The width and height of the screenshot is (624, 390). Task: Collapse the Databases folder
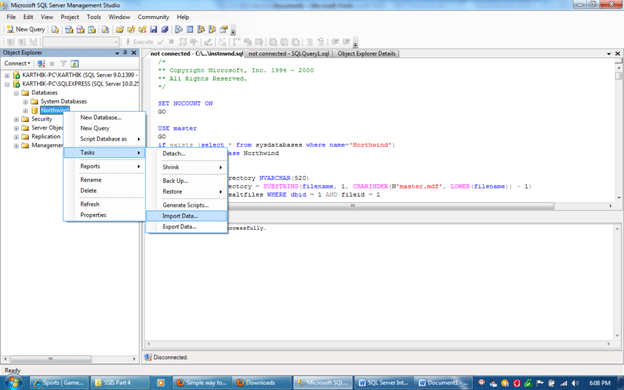tap(16, 93)
